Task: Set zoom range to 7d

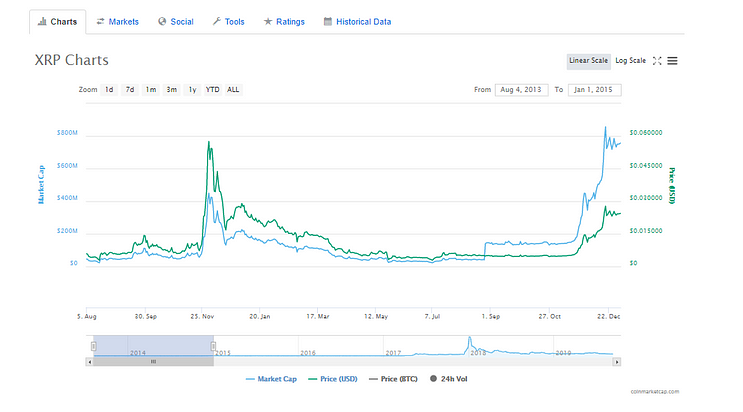Action: (x=130, y=90)
